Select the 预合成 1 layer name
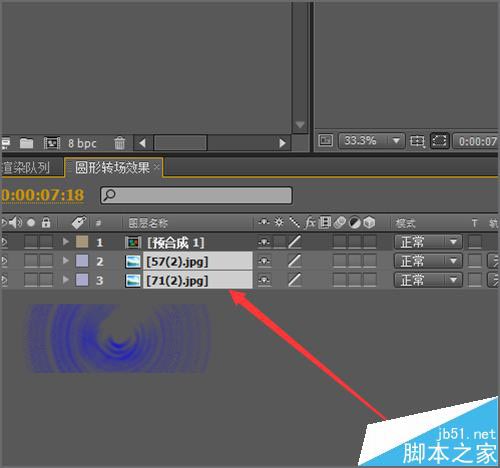The width and height of the screenshot is (500, 468). [x=176, y=243]
